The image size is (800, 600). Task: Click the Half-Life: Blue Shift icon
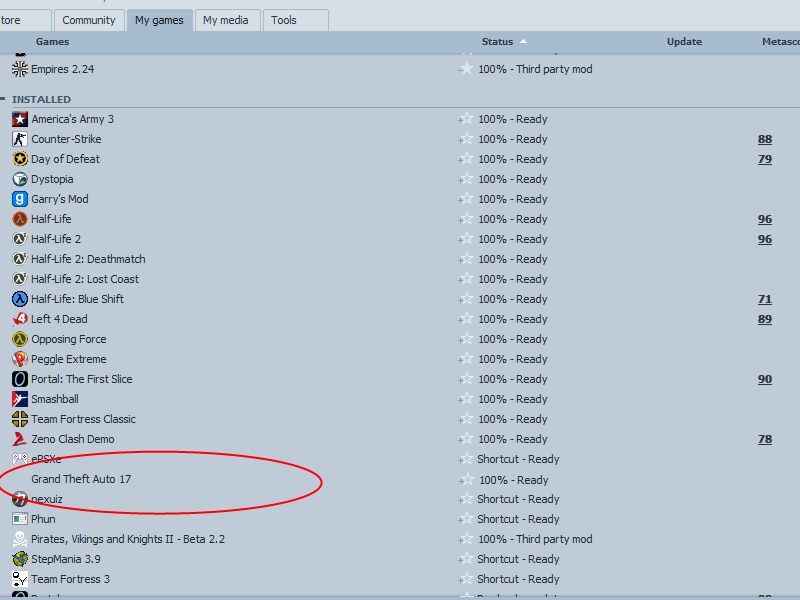point(20,299)
